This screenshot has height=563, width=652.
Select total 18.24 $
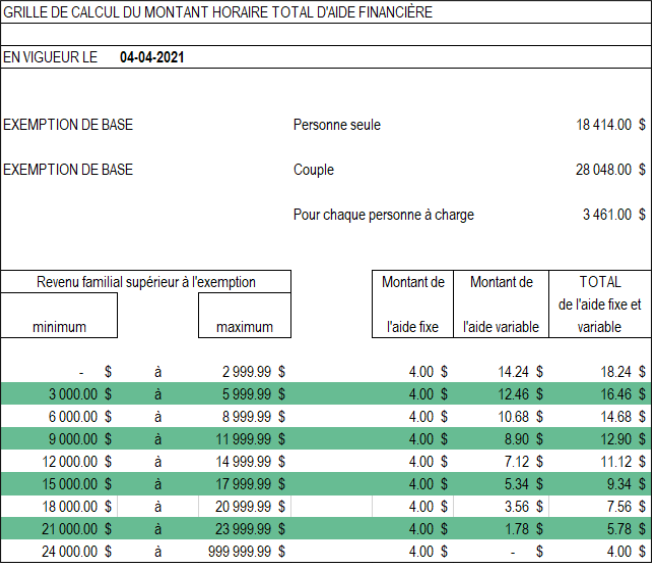623,371
